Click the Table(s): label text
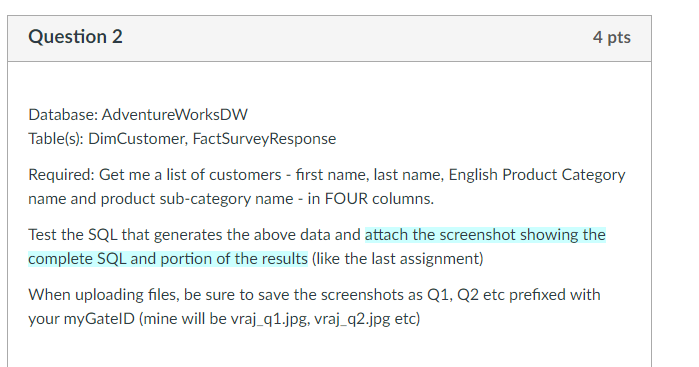This screenshot has height=367, width=699. coord(56,139)
